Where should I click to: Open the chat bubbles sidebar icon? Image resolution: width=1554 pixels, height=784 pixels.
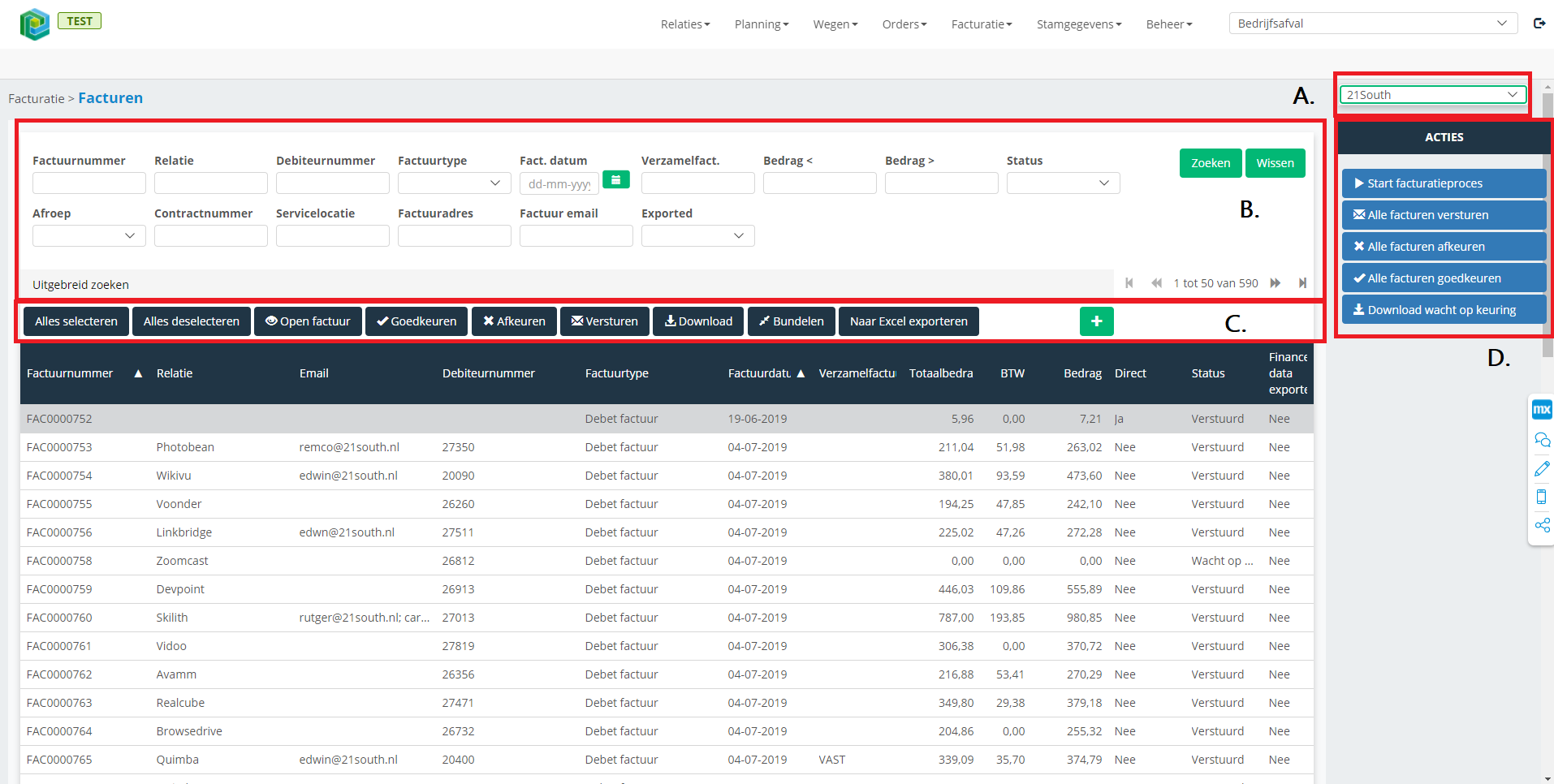1542,440
